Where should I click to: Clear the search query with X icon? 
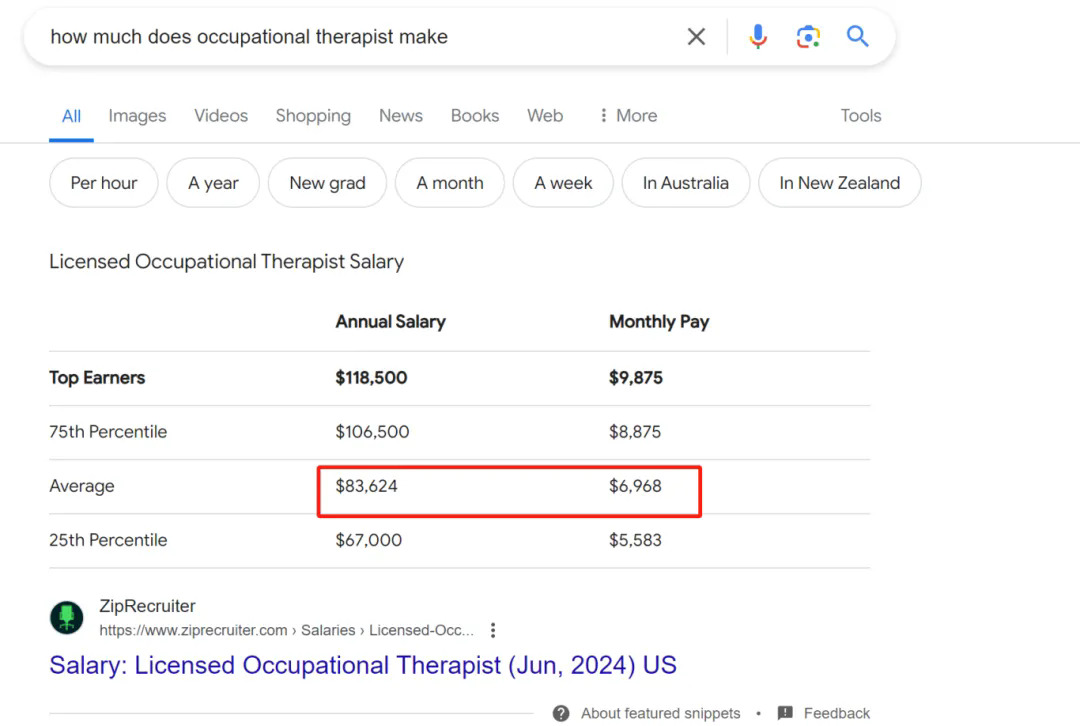[696, 37]
